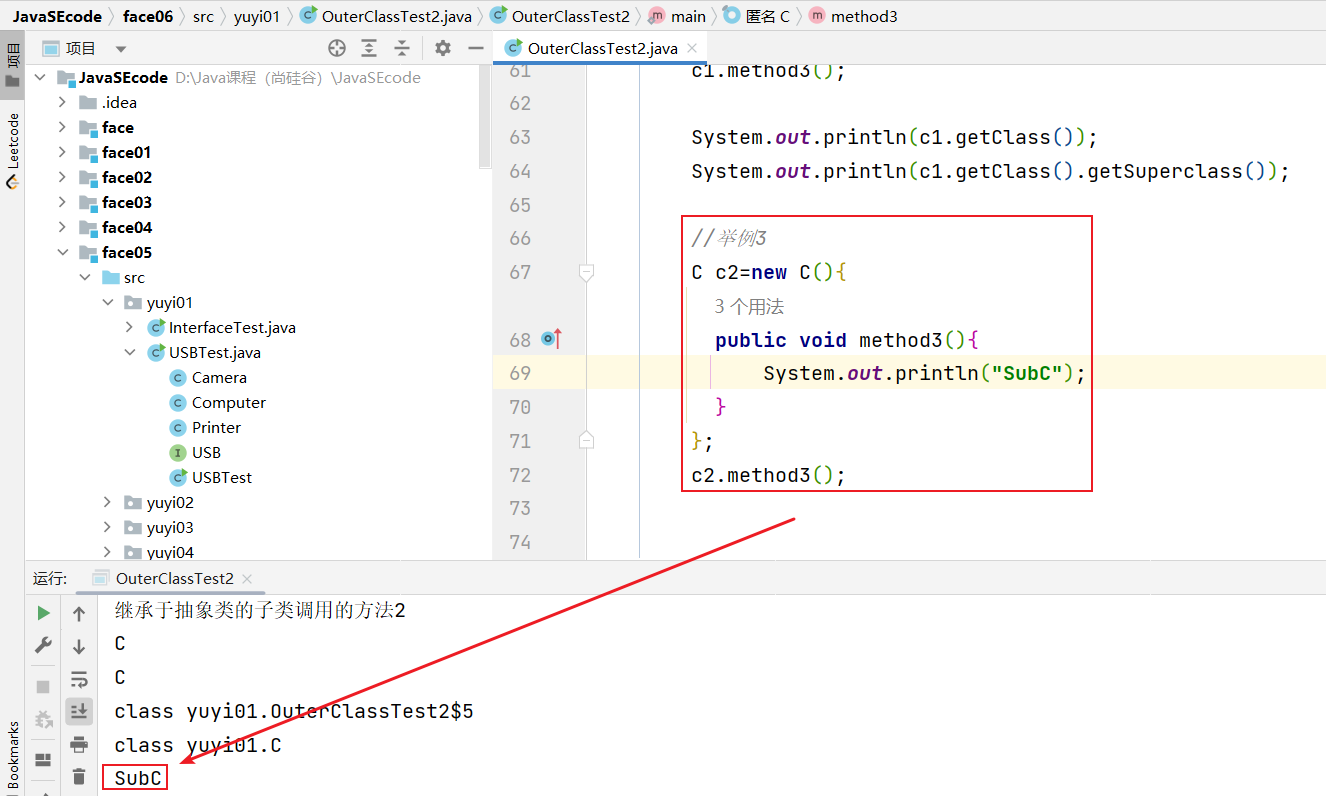Hide the Project panel with minus icon

pyautogui.click(x=475, y=48)
